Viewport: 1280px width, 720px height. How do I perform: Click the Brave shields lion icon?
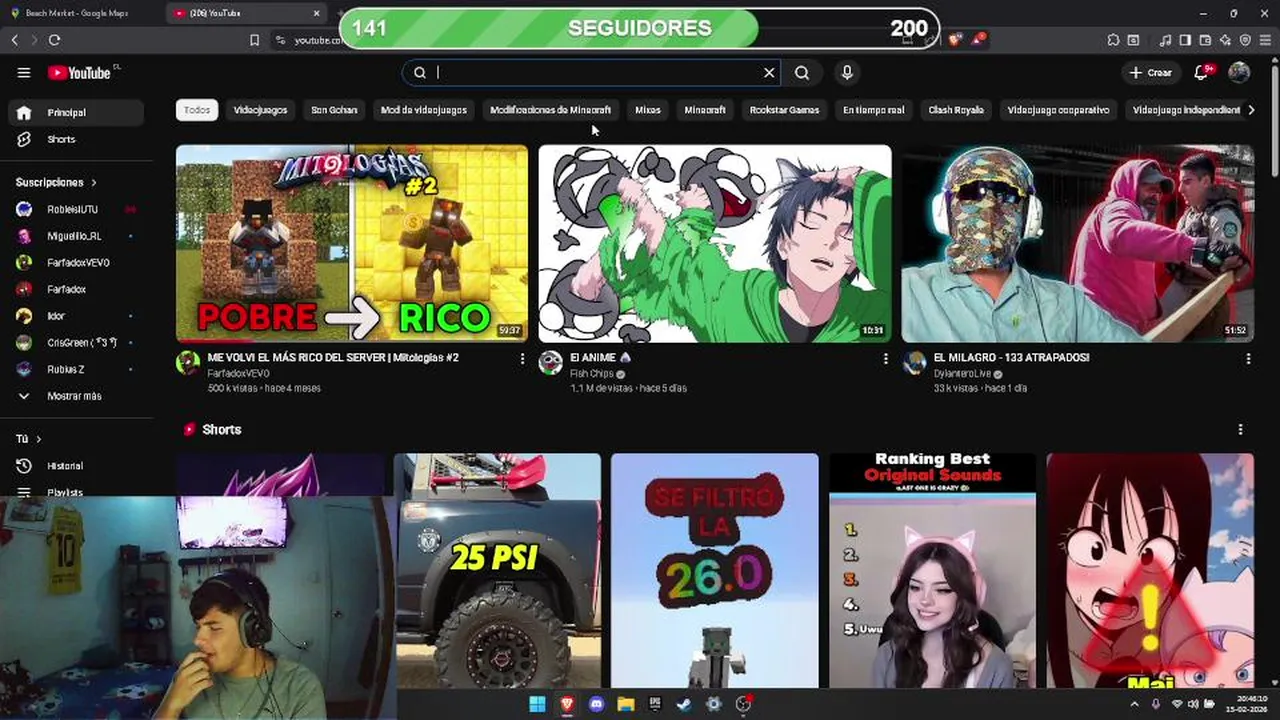coord(955,39)
